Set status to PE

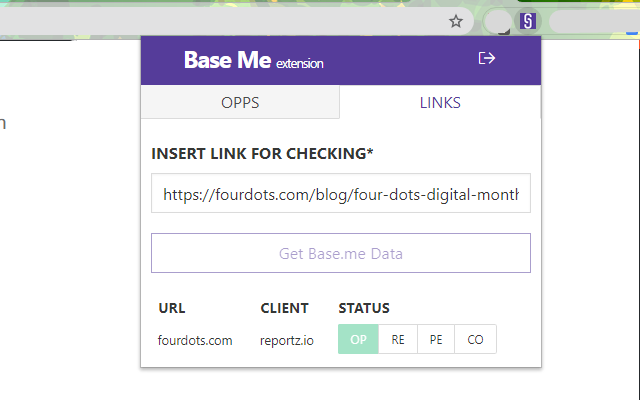pos(436,339)
